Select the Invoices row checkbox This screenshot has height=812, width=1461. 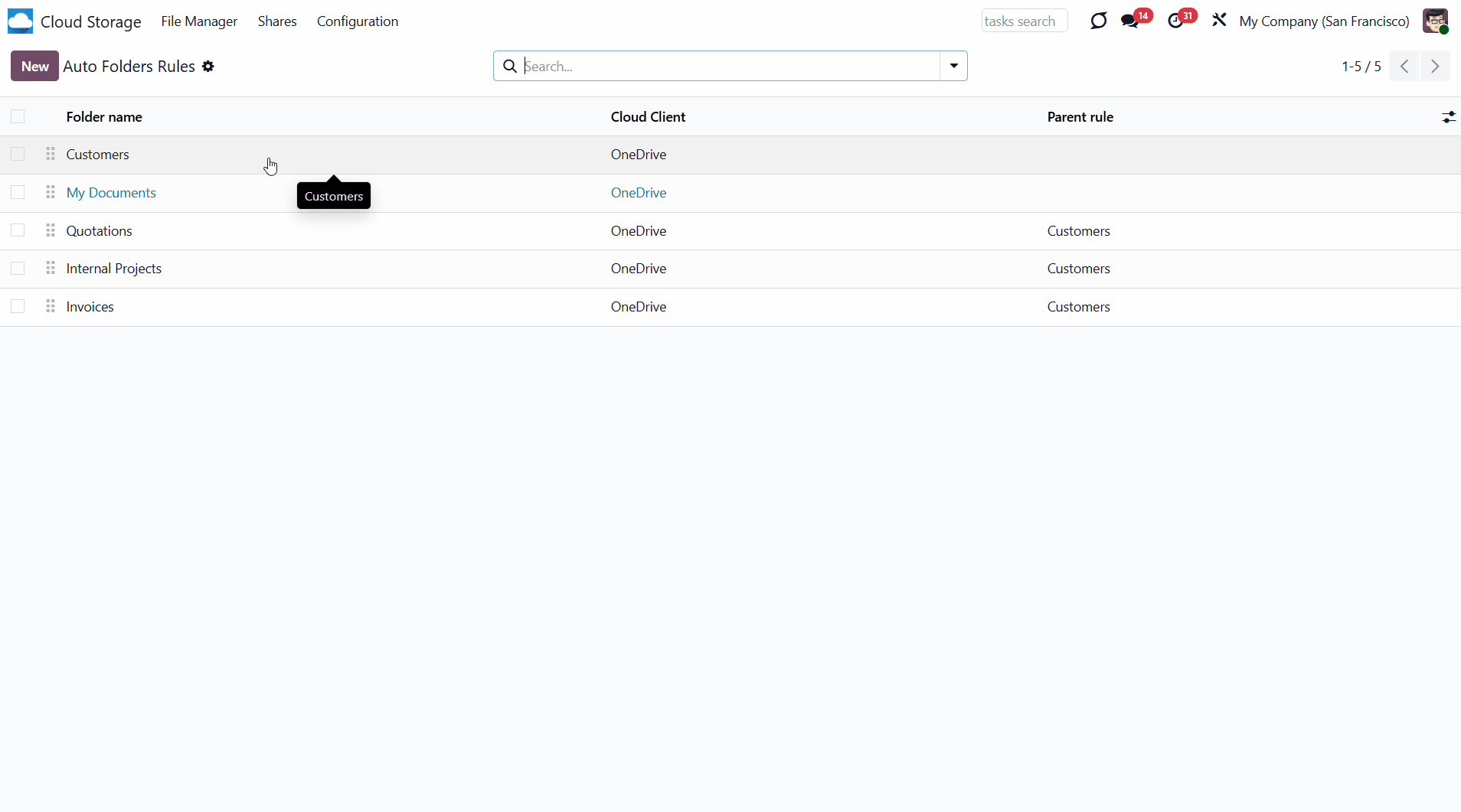[18, 306]
